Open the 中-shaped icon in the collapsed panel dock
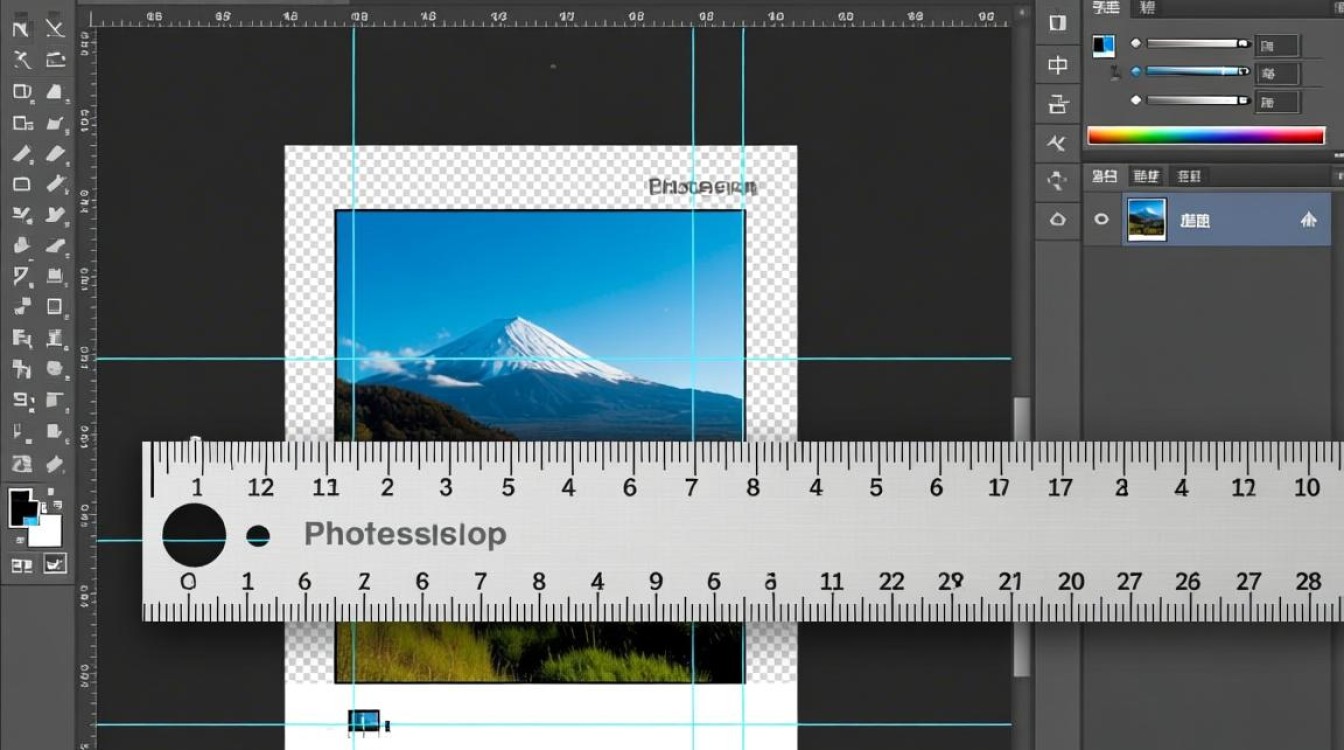Viewport: 1344px width, 750px height. 1058,65
